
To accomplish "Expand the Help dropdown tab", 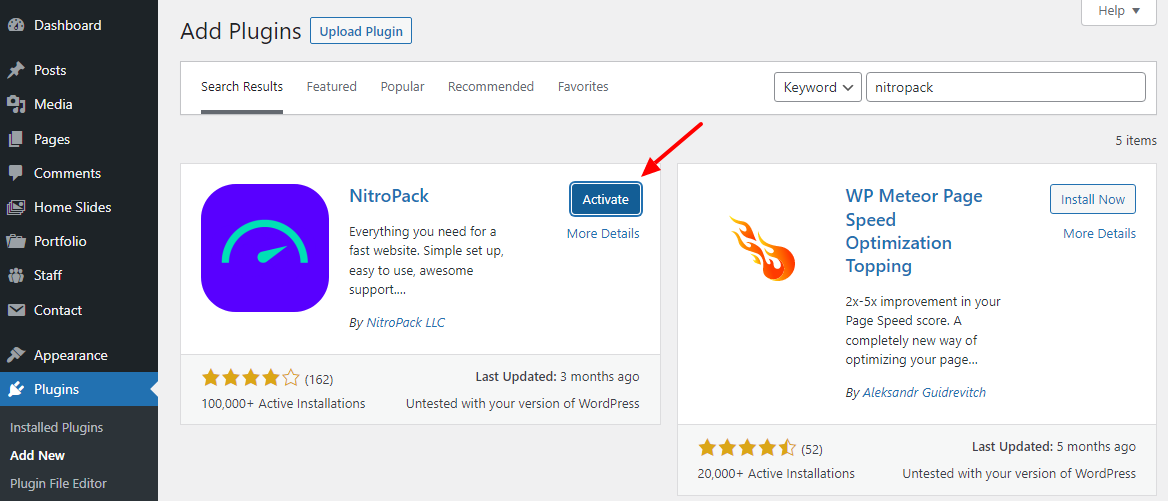I will coord(1125,11).
